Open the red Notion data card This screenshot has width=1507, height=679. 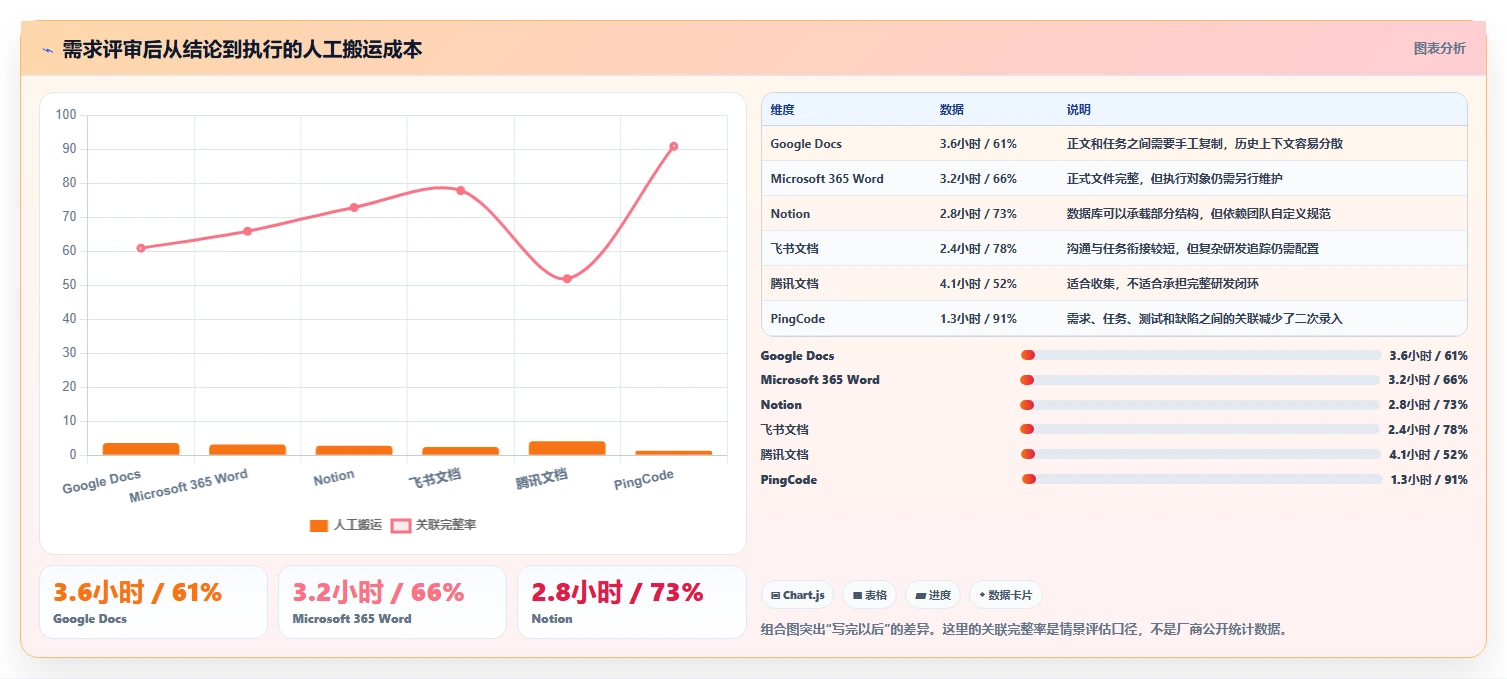tap(631, 602)
